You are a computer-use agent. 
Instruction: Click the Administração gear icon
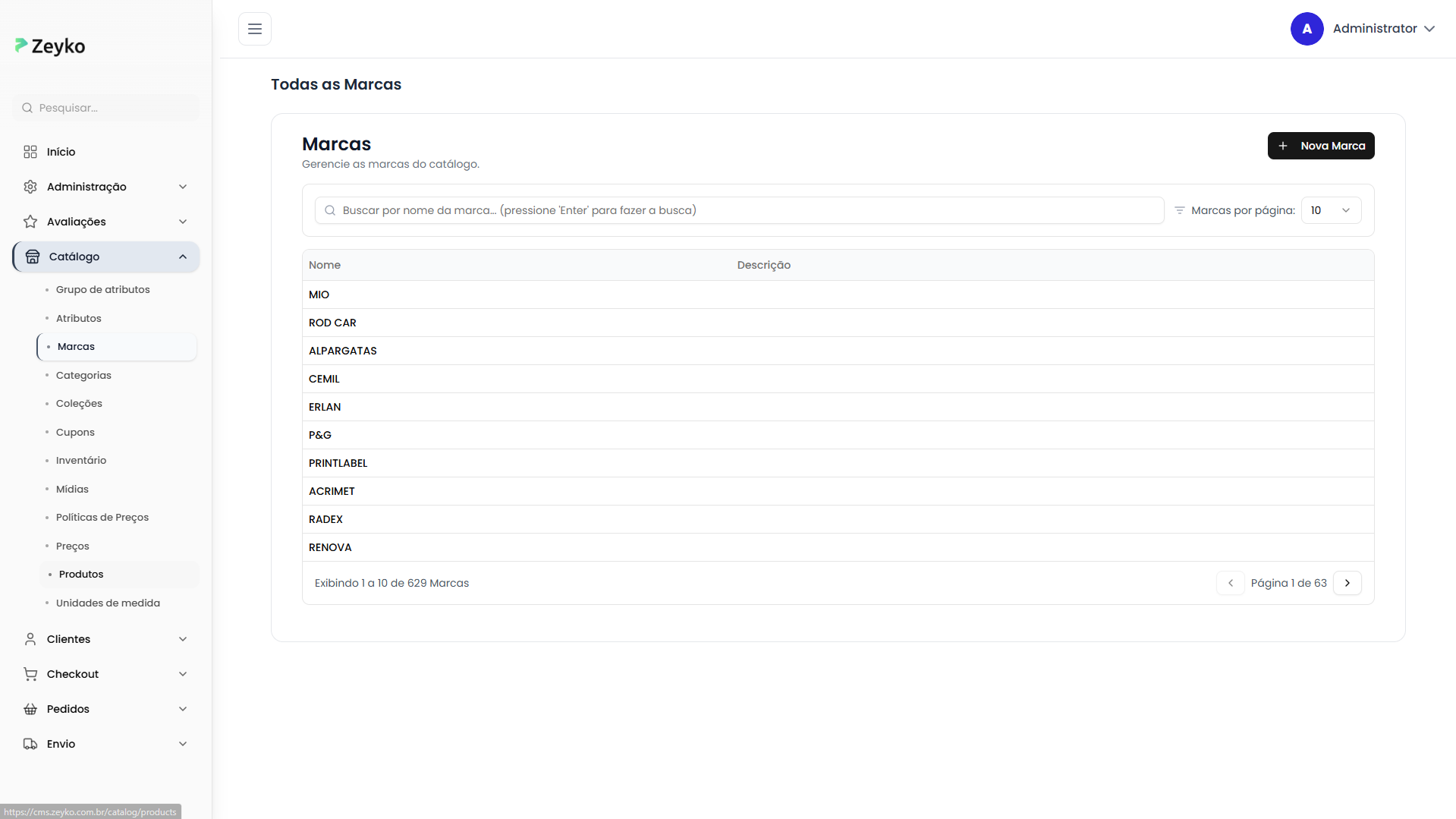[x=30, y=187]
